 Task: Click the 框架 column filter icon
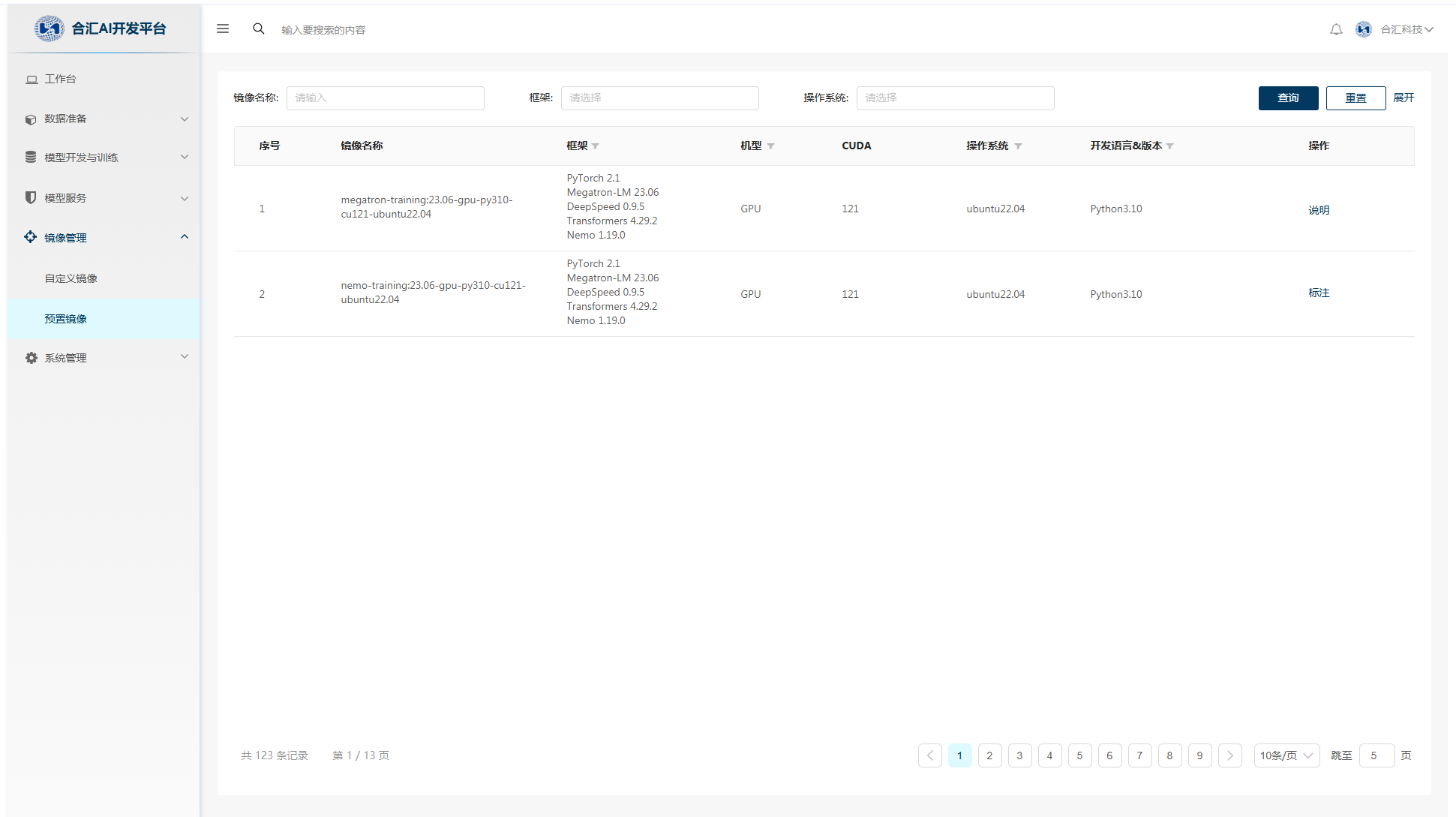596,146
